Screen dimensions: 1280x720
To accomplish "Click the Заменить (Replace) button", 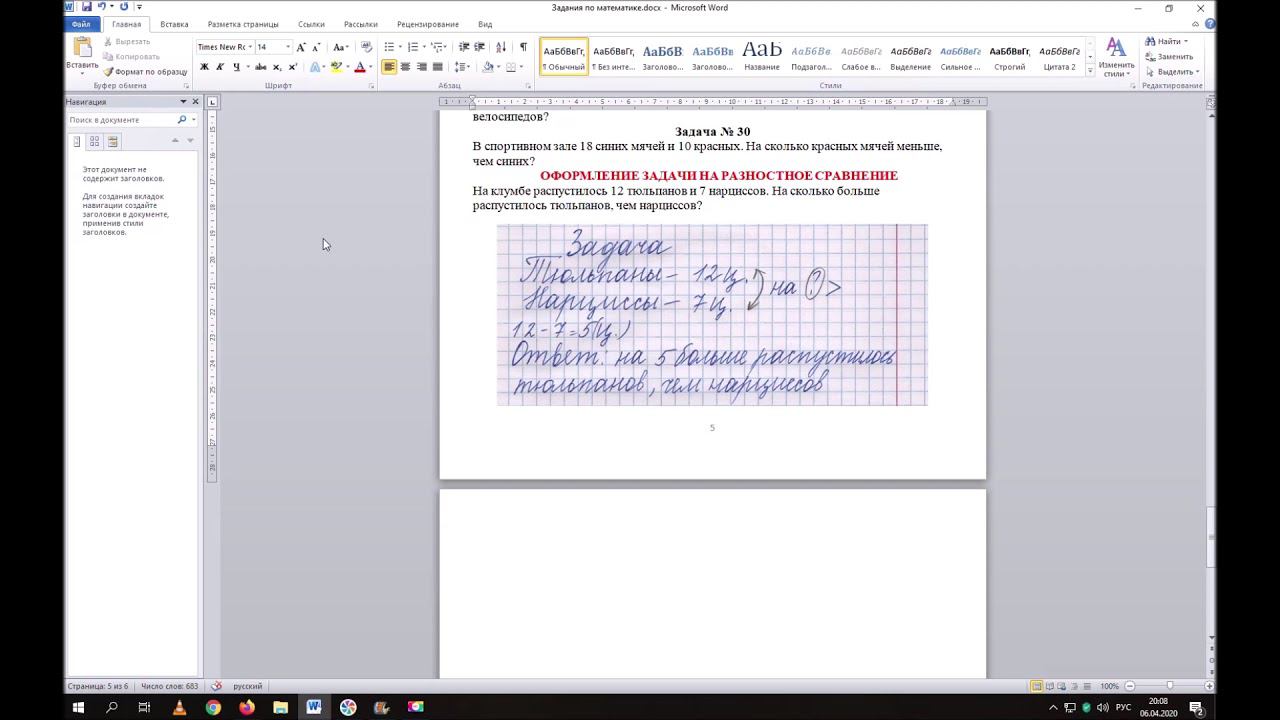I will 1169,57.
